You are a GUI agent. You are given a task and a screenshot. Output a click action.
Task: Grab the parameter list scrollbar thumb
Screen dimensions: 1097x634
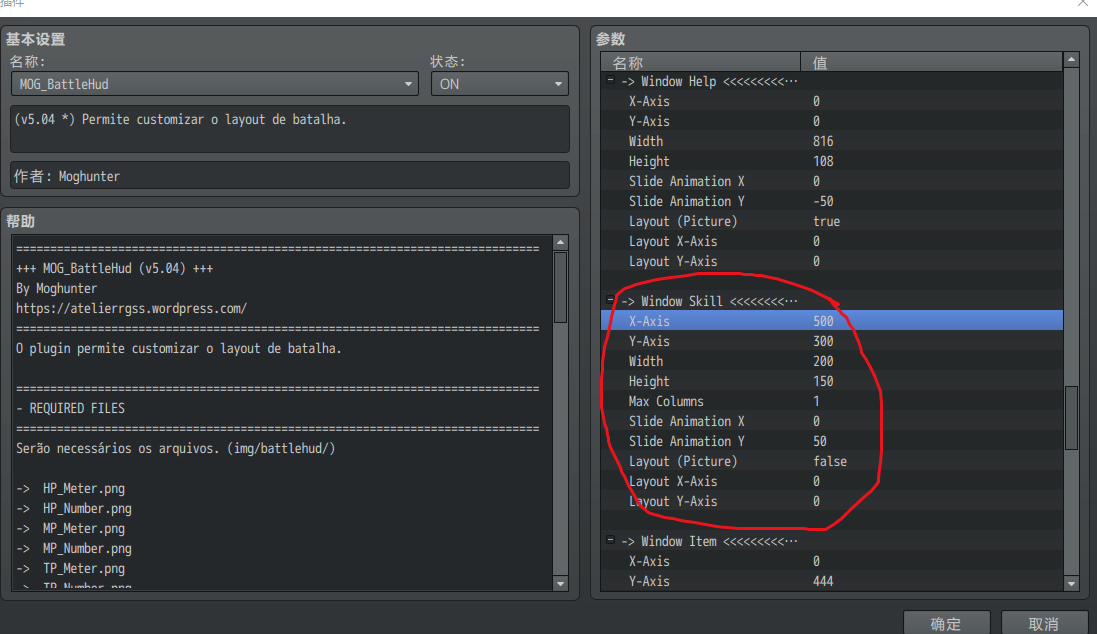click(1071, 418)
